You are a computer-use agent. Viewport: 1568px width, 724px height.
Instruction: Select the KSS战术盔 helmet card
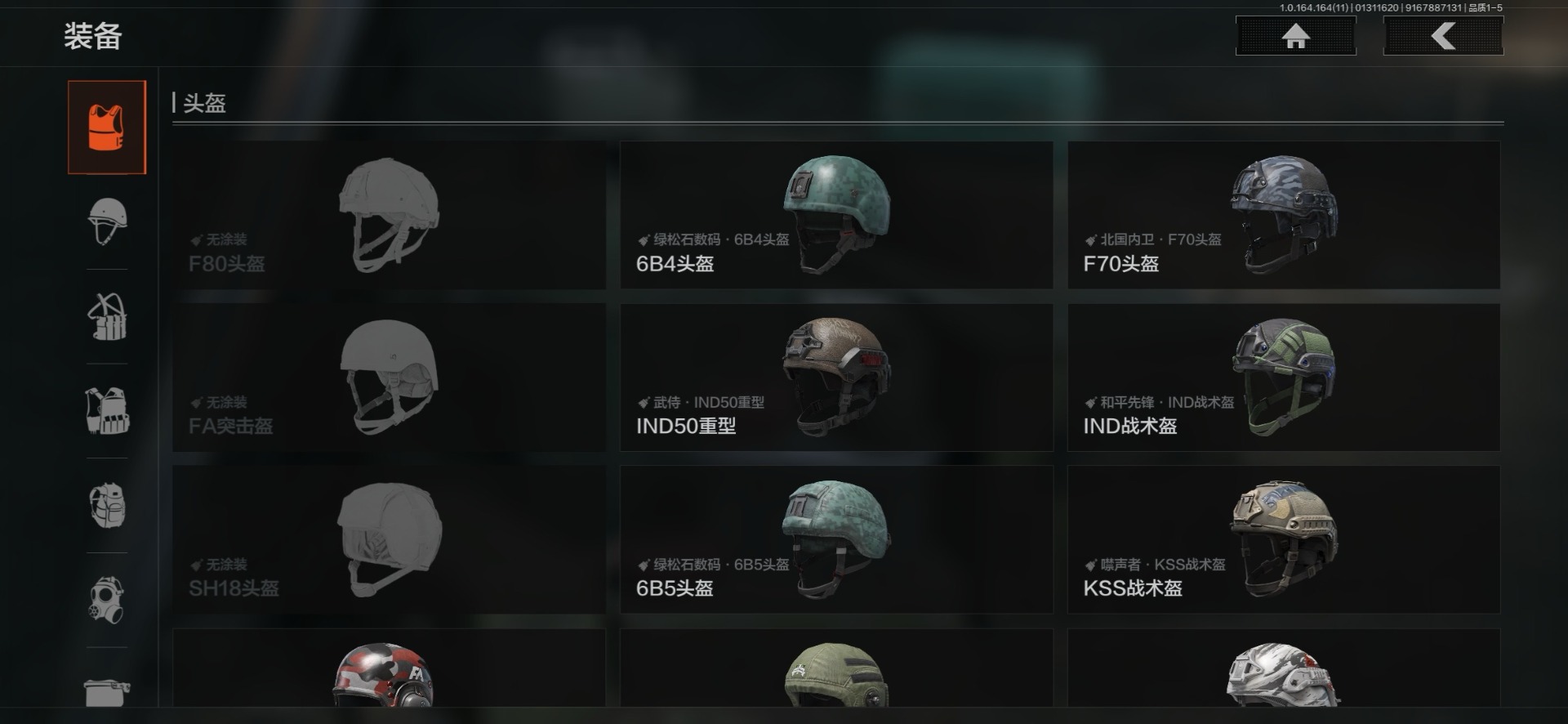pyautogui.click(x=1284, y=539)
